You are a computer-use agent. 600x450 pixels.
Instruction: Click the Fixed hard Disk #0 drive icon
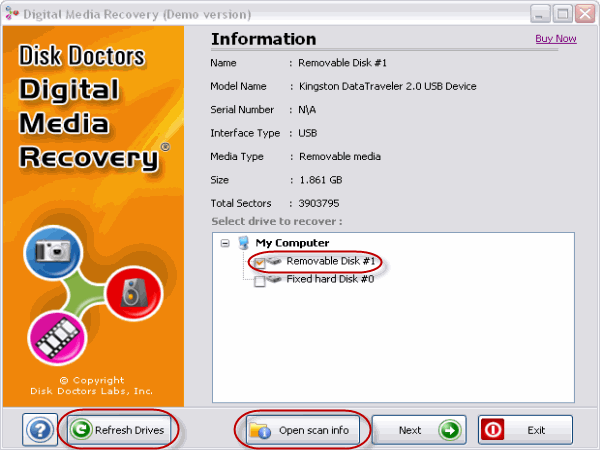pos(274,279)
